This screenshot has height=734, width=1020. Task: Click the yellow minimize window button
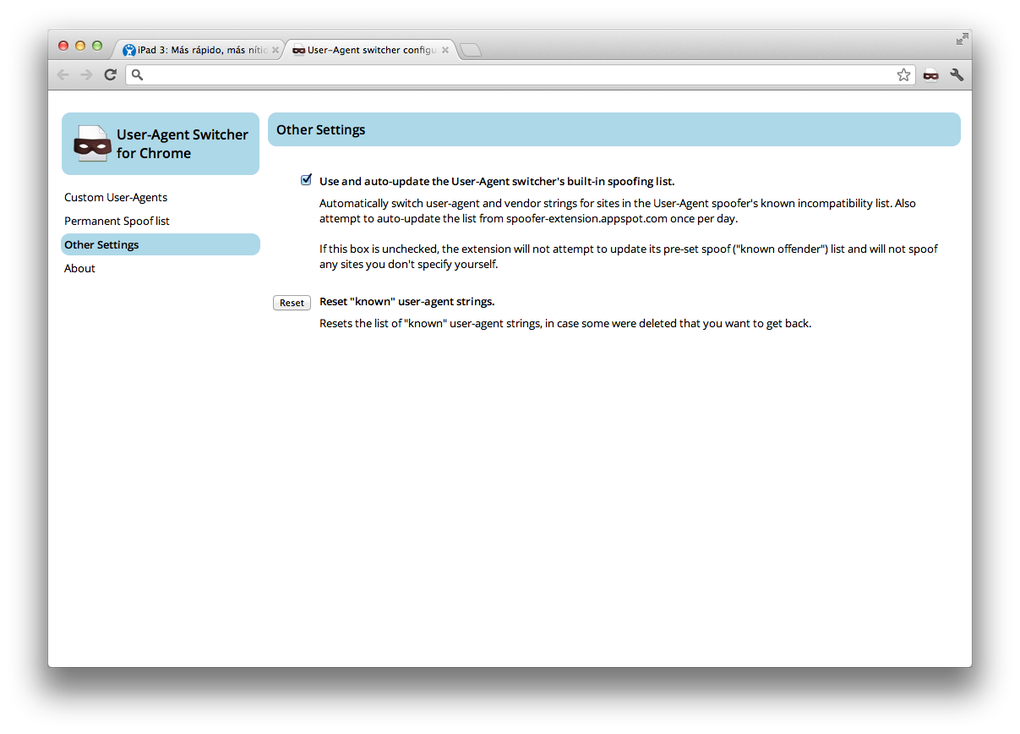coord(80,46)
